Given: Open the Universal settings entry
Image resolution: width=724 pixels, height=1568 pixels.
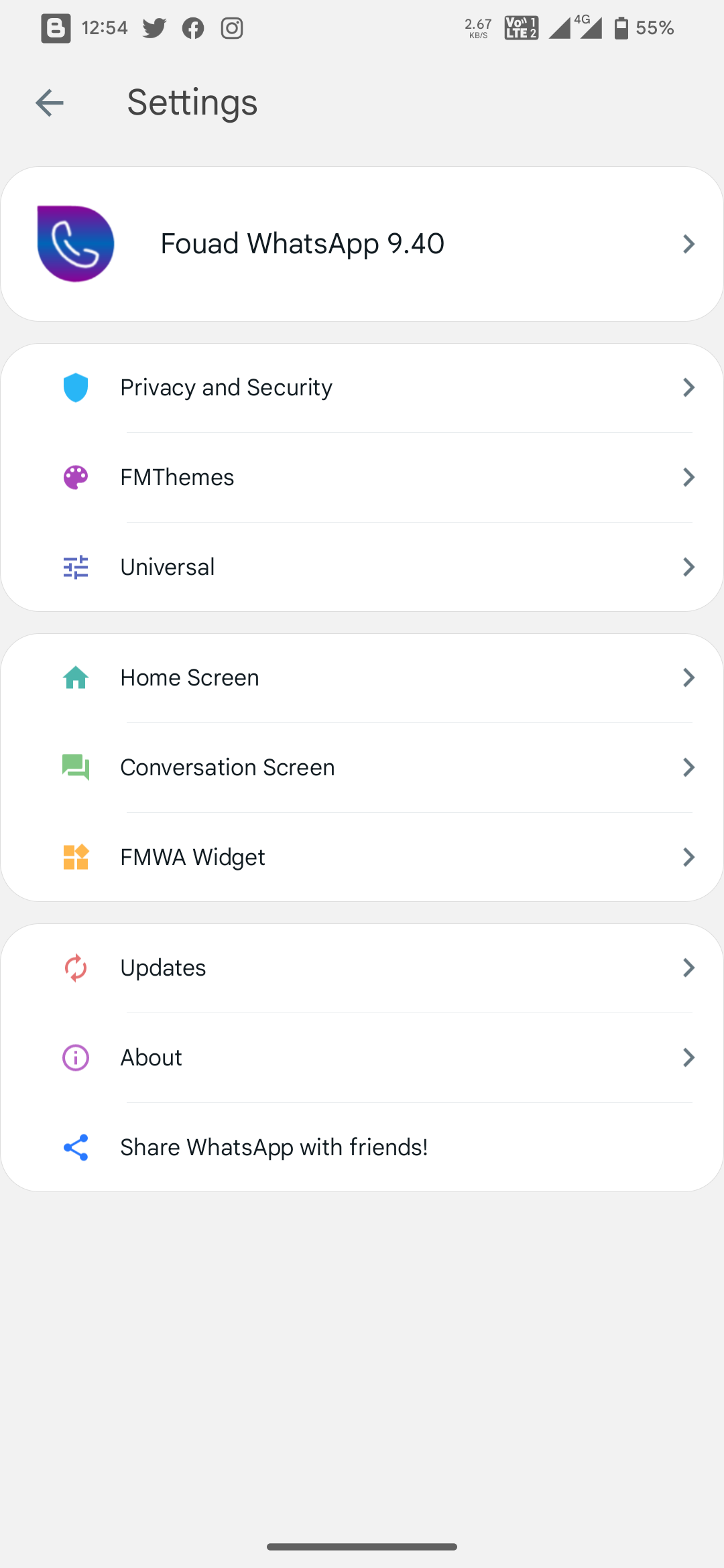Looking at the screenshot, I should pyautogui.click(x=362, y=567).
